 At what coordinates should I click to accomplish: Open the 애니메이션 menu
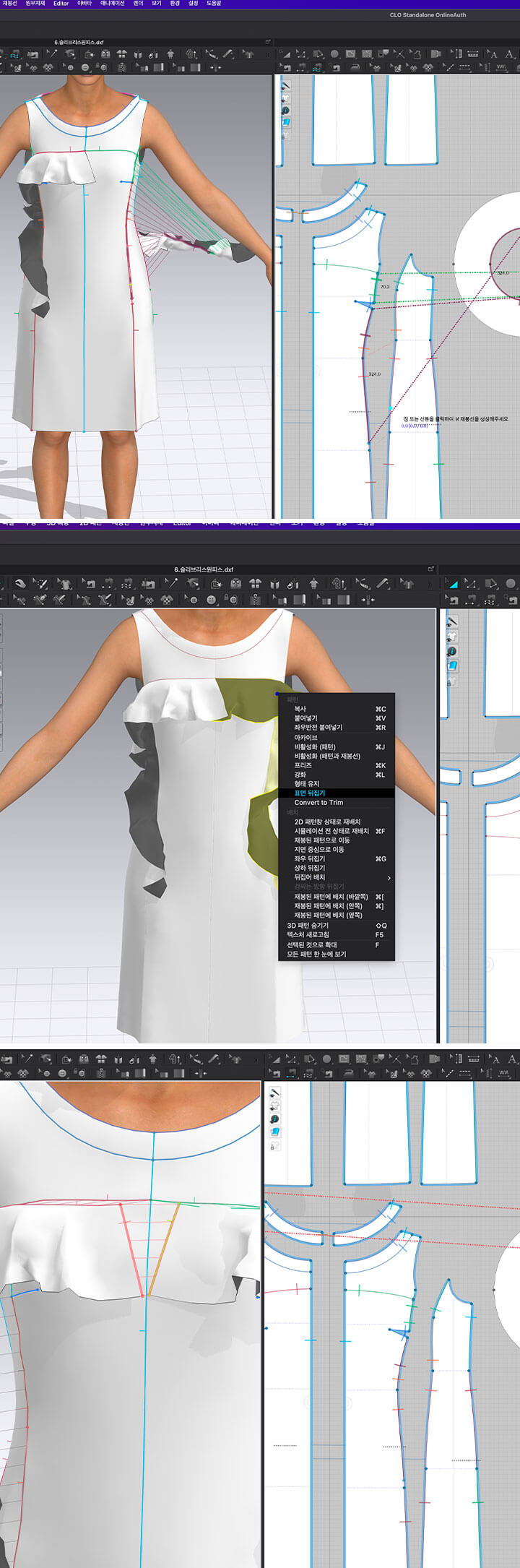pyautogui.click(x=112, y=4)
